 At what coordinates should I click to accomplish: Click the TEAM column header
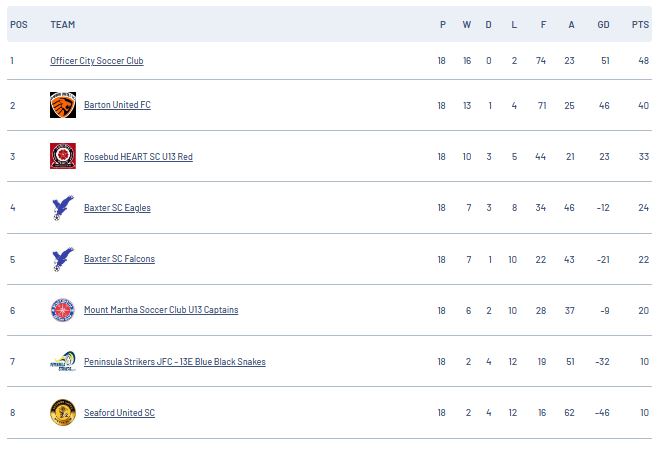tap(62, 24)
